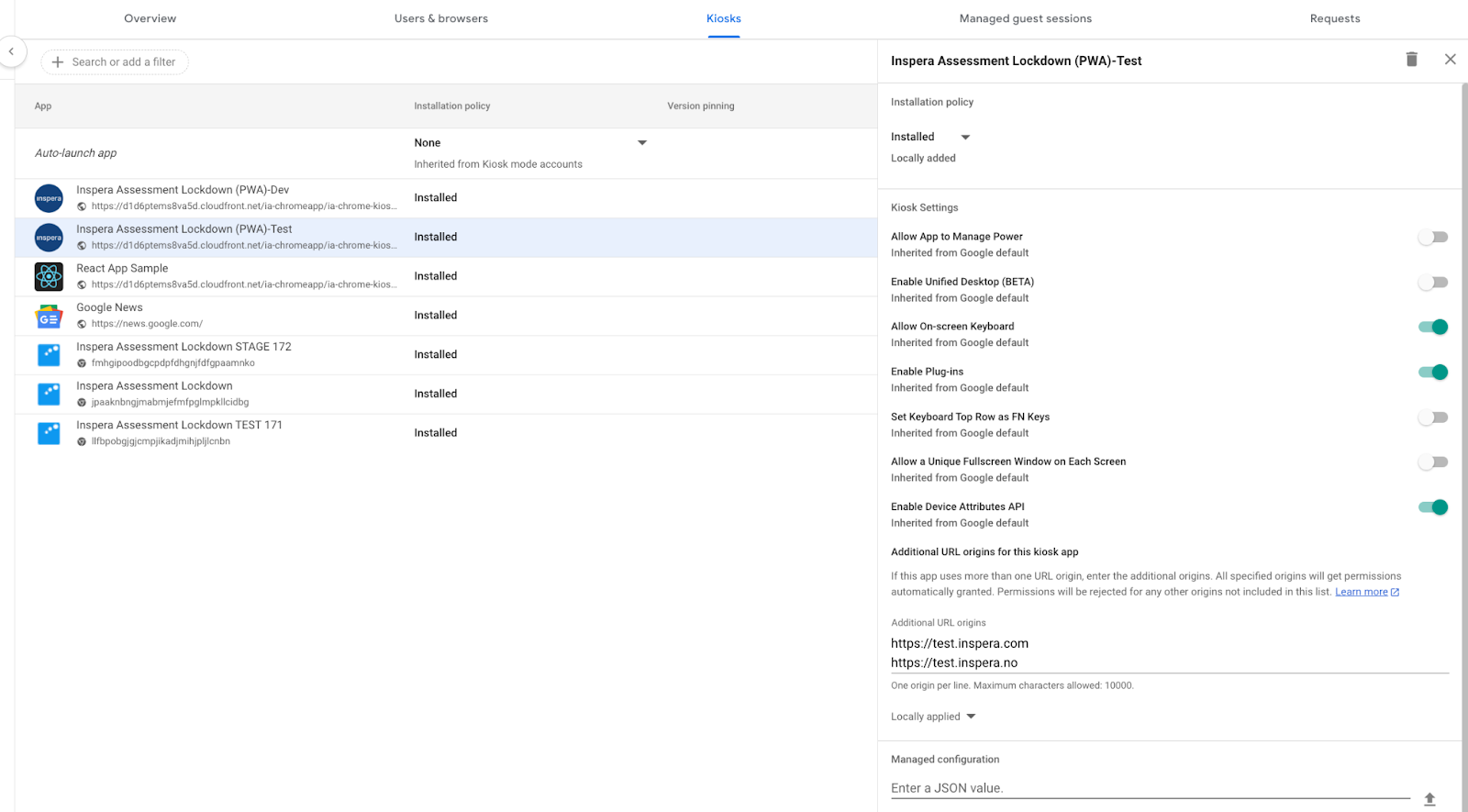
Task: Click the plus icon in filter bar
Action: [x=58, y=62]
